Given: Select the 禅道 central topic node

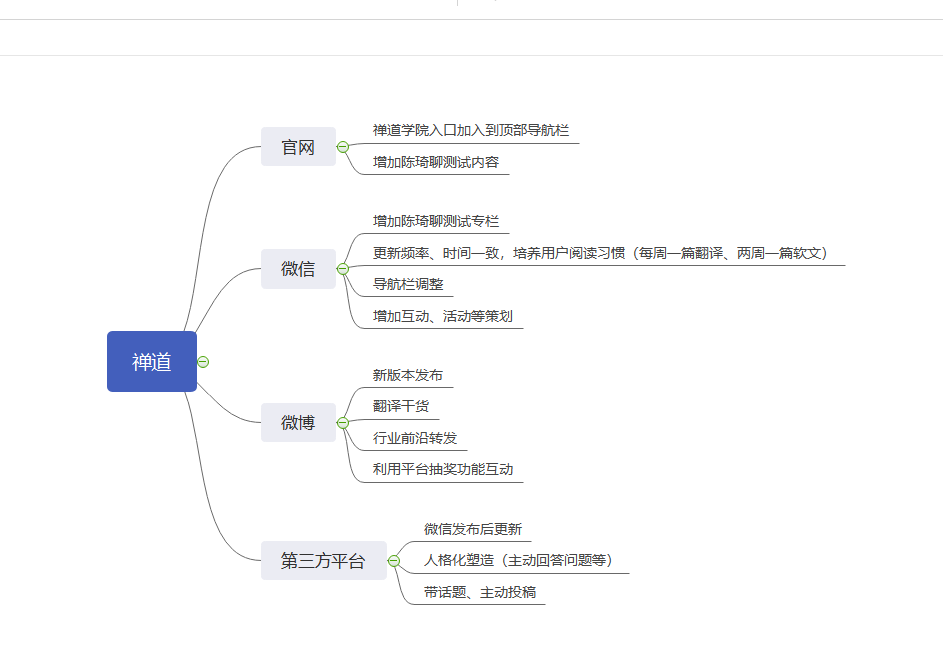Looking at the screenshot, I should [x=152, y=361].
